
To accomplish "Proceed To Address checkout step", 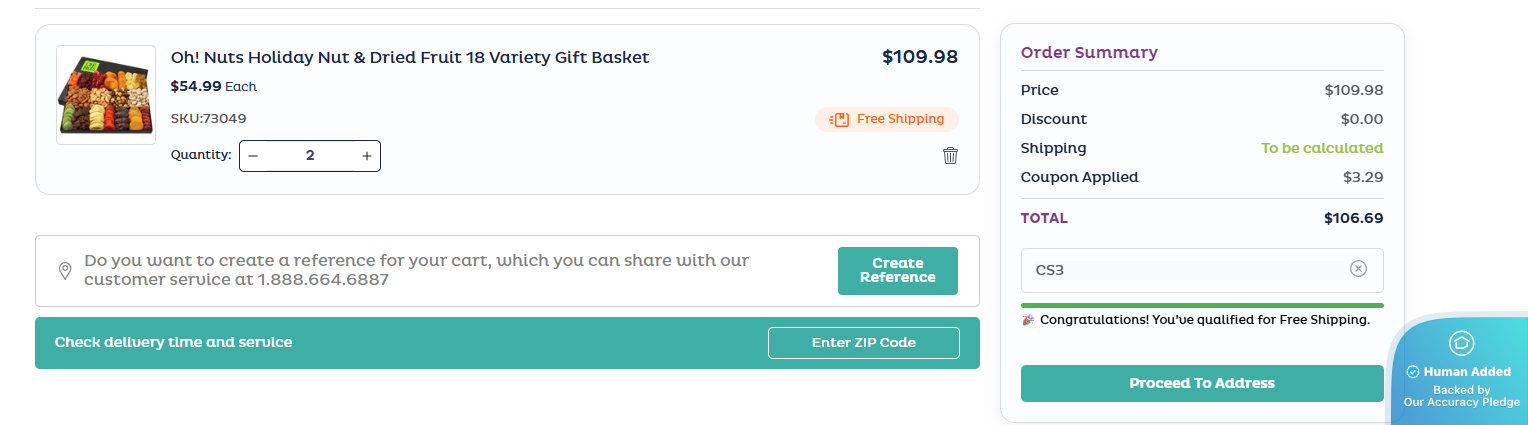I will point(1201,383).
